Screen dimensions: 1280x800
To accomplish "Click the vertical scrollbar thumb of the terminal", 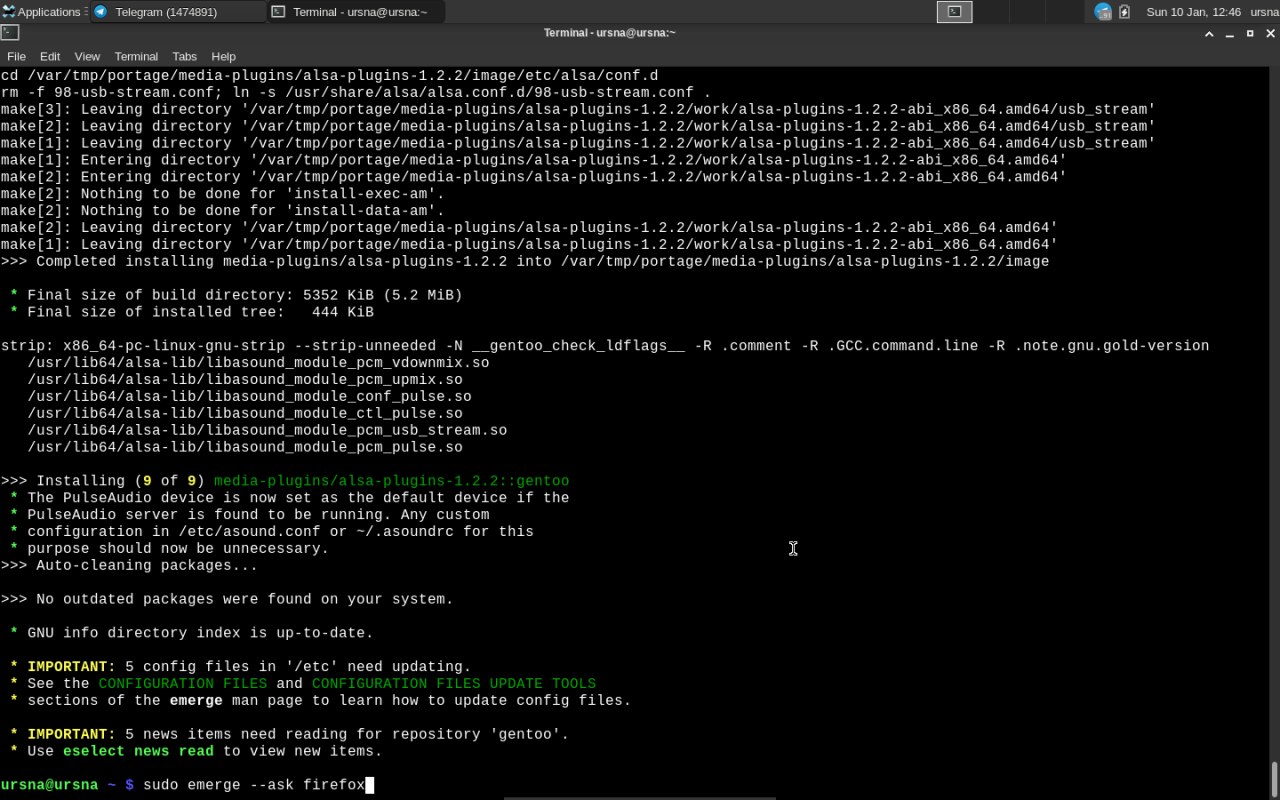I will tap(1274, 778).
